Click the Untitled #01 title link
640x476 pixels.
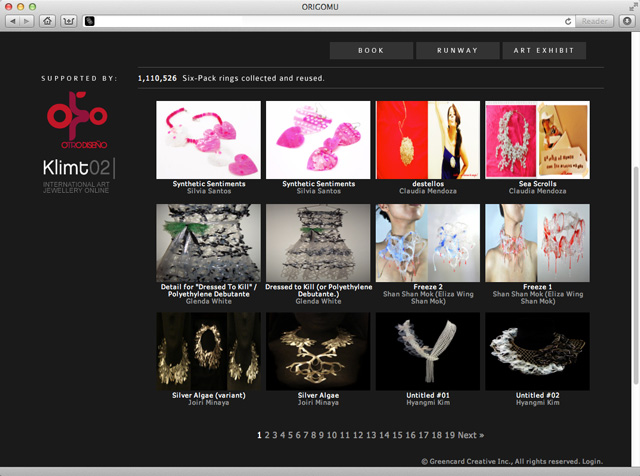pyautogui.click(x=428, y=395)
